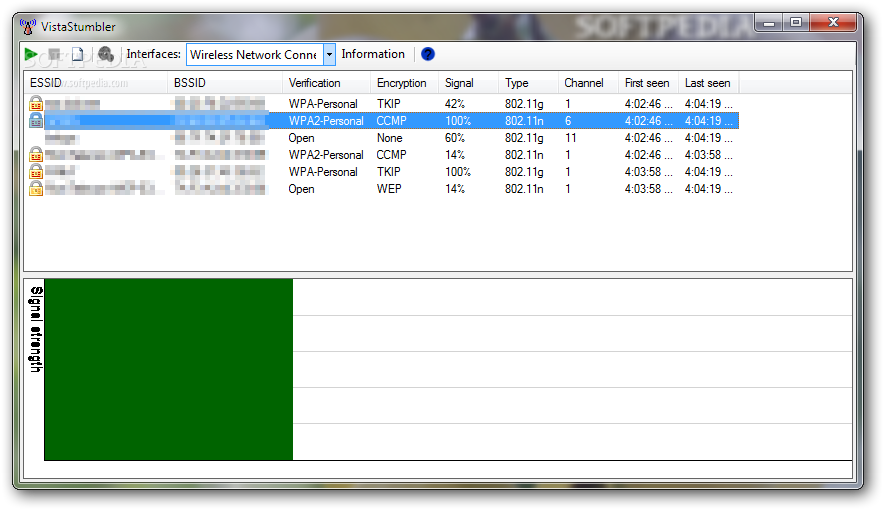The image size is (884, 510).
Task: Click lock icon of the 802.11n WPA2 14% network
Action: pos(36,154)
